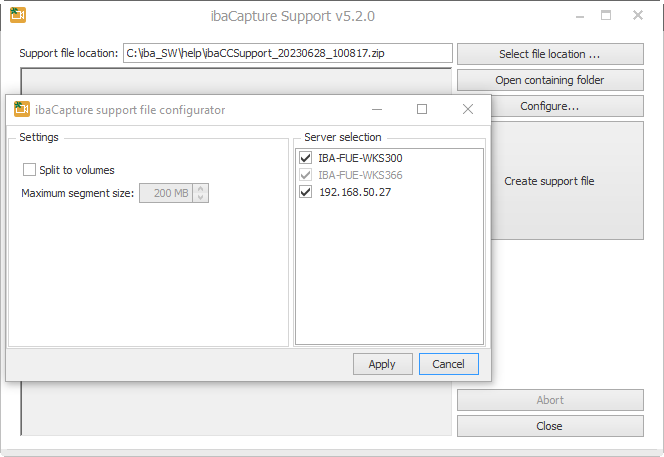Increase maximum segment size with up arrow
The height and width of the screenshot is (457, 664).
click(200, 188)
